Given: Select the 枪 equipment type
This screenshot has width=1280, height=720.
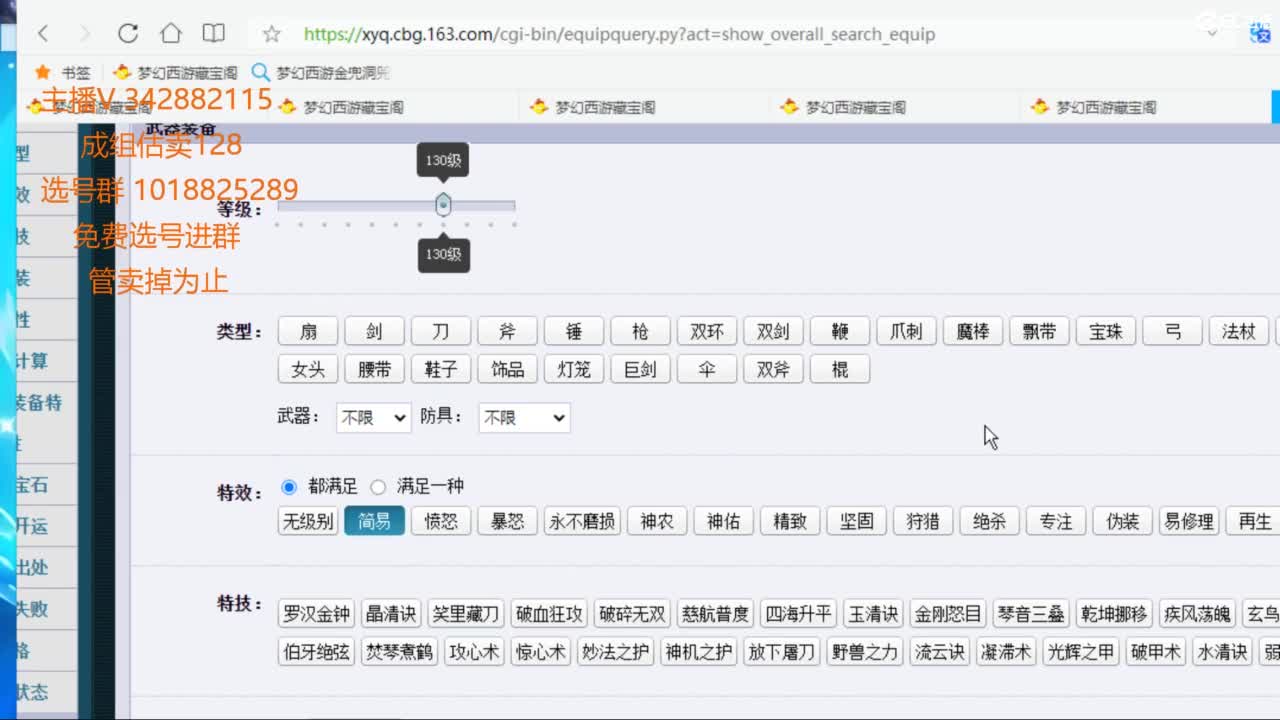Looking at the screenshot, I should click(x=640, y=331).
